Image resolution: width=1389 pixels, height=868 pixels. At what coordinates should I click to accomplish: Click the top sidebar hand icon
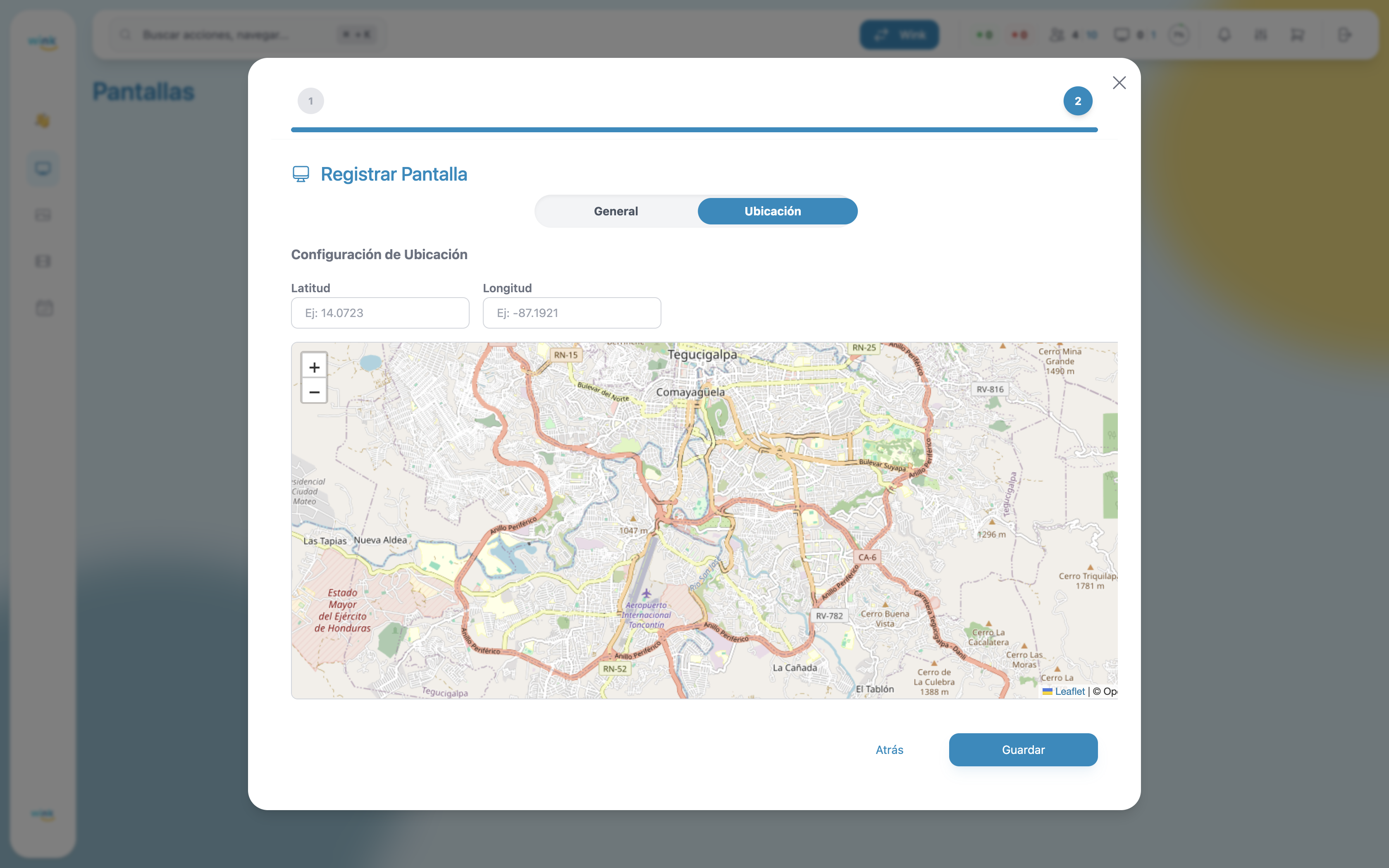point(43,121)
